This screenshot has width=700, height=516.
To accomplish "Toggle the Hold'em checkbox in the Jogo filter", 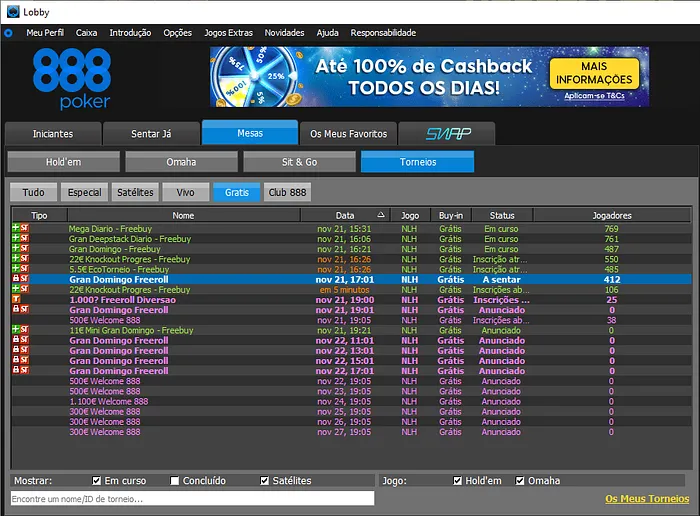I will [457, 481].
